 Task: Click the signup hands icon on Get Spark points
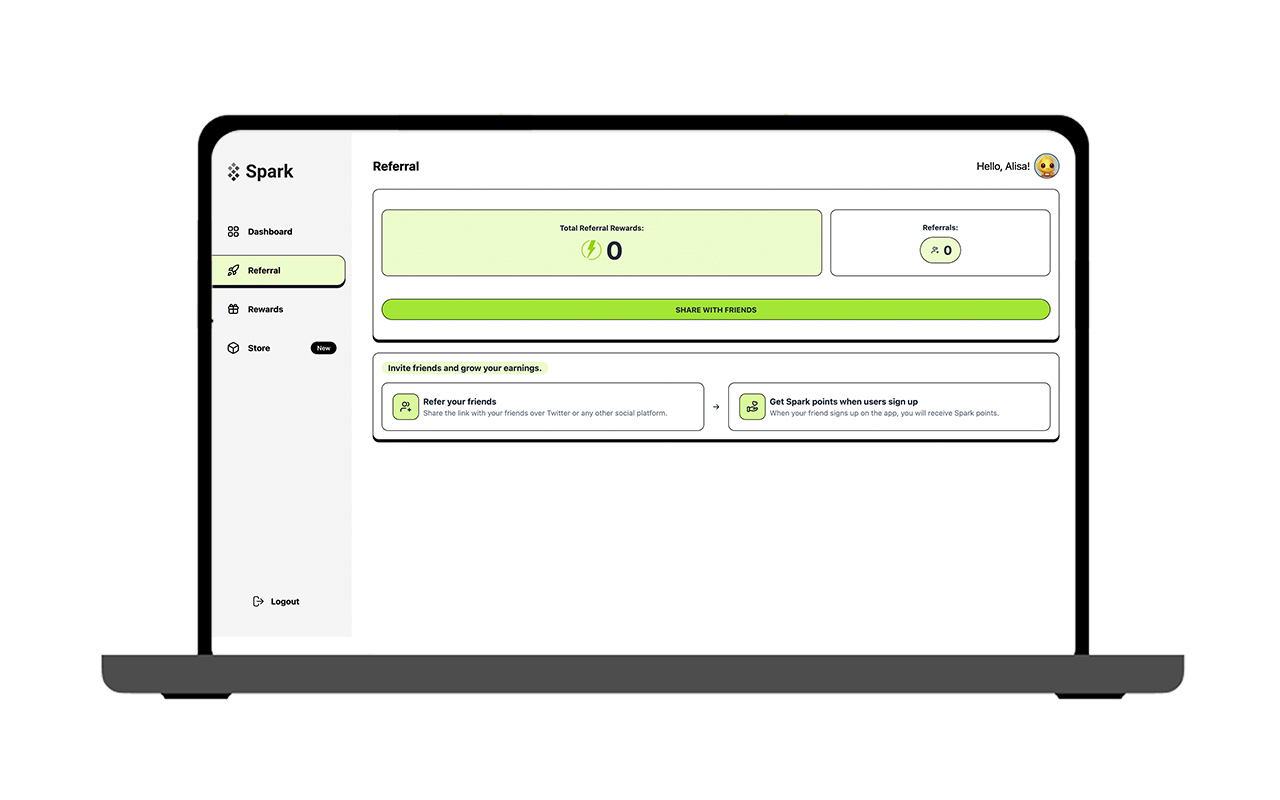click(x=751, y=406)
